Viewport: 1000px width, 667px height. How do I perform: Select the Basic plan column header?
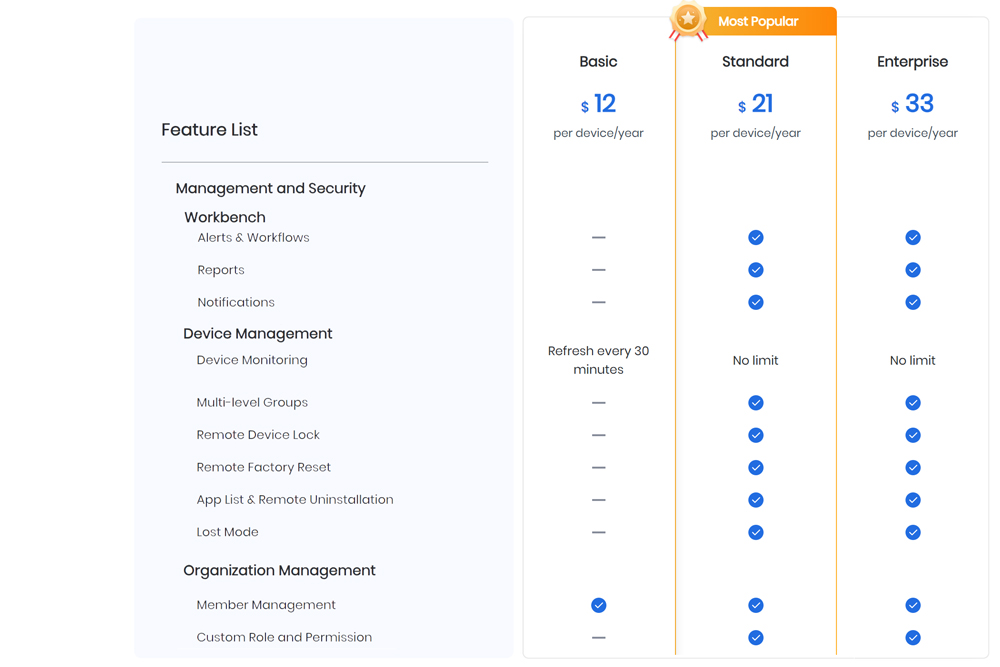click(x=598, y=61)
